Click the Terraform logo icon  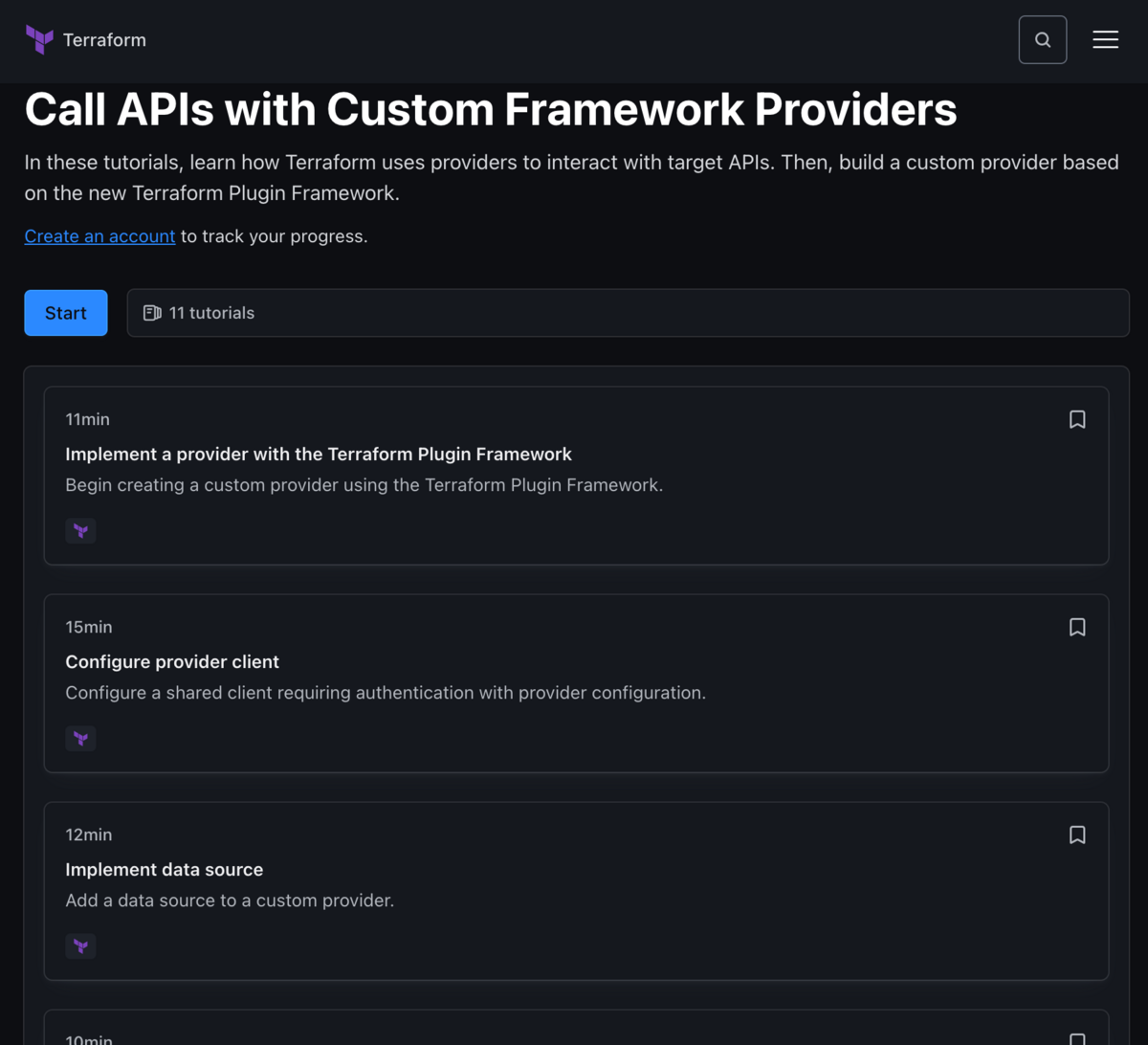pyautogui.click(x=40, y=40)
